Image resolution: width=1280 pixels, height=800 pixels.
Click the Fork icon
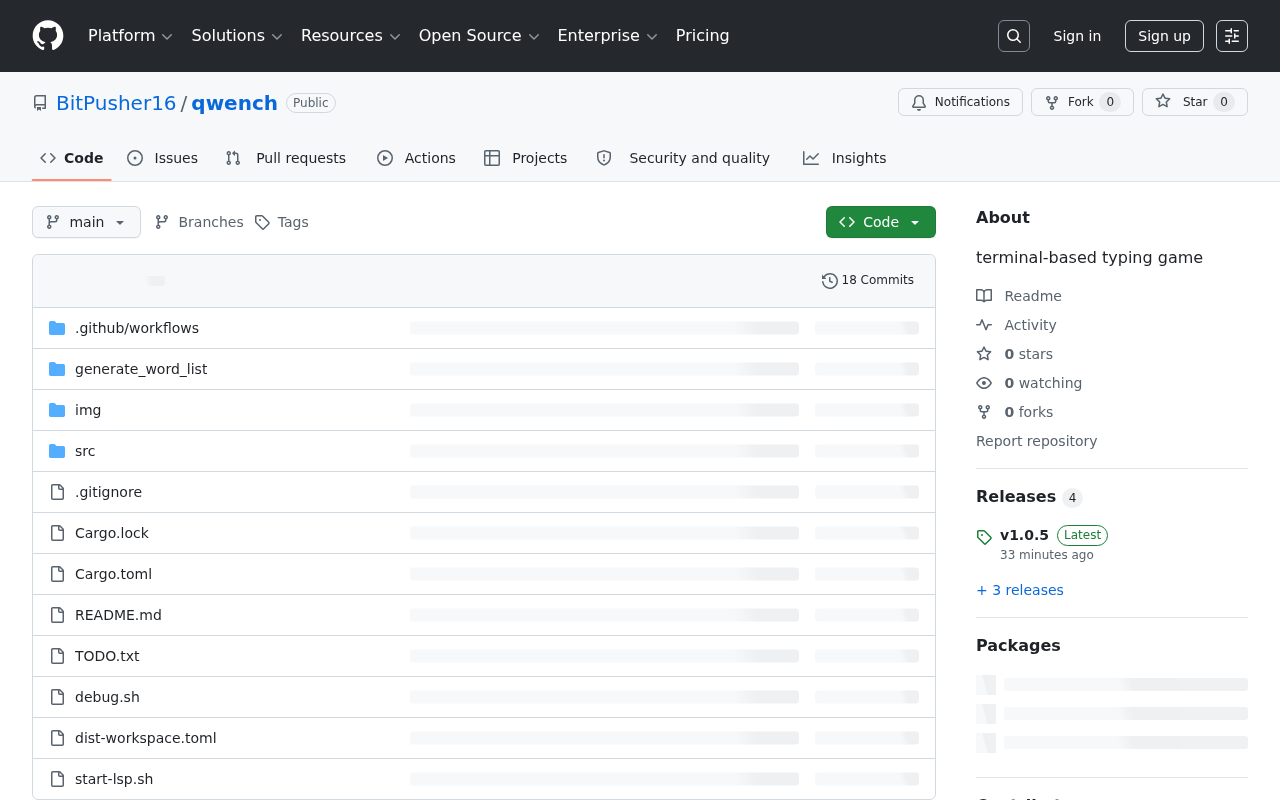click(x=1052, y=102)
